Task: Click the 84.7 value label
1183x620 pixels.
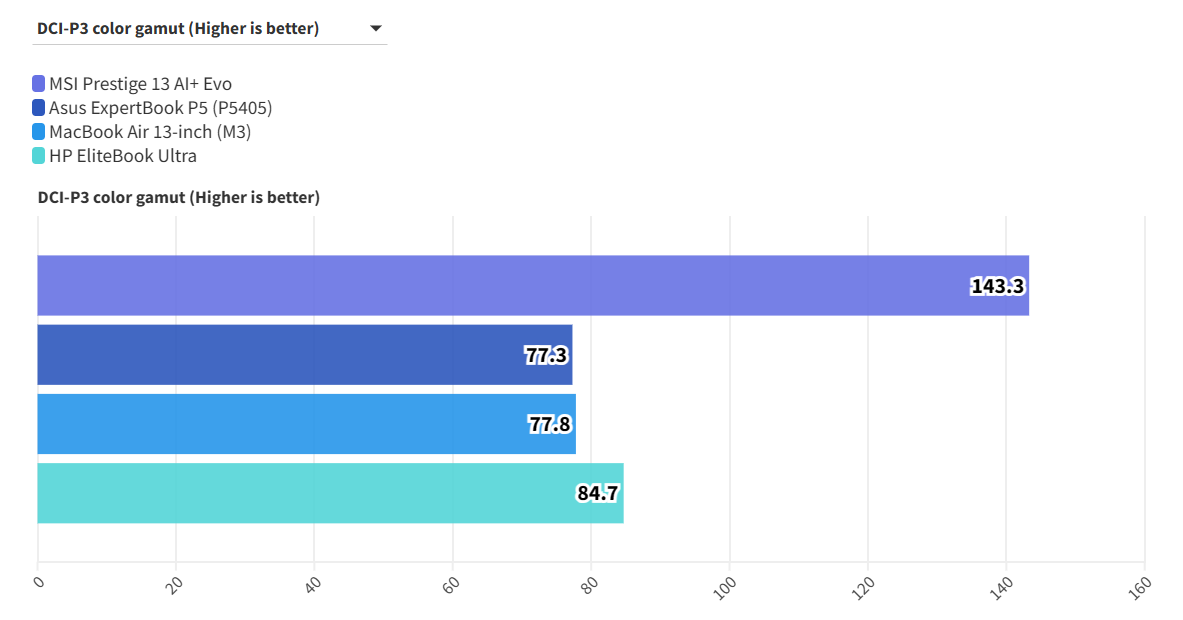Action: (x=598, y=493)
